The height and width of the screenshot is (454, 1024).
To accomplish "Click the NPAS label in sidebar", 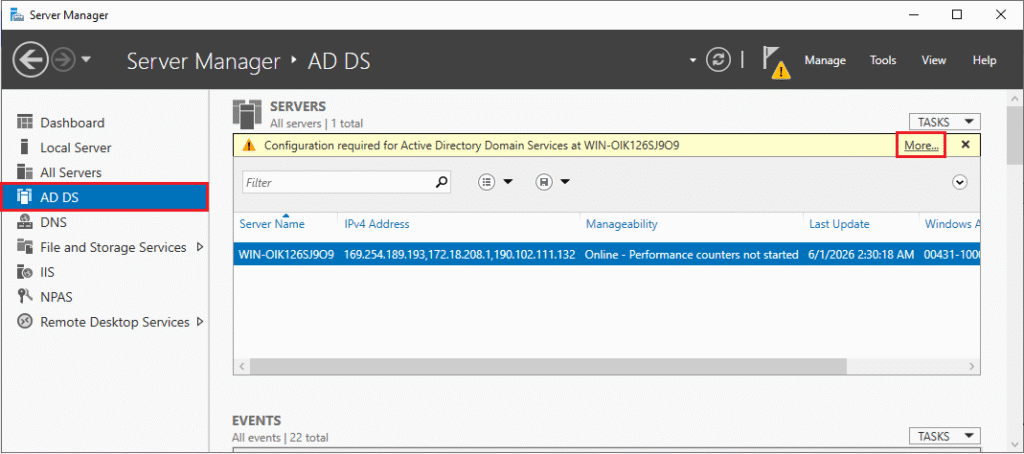I will pos(56,297).
